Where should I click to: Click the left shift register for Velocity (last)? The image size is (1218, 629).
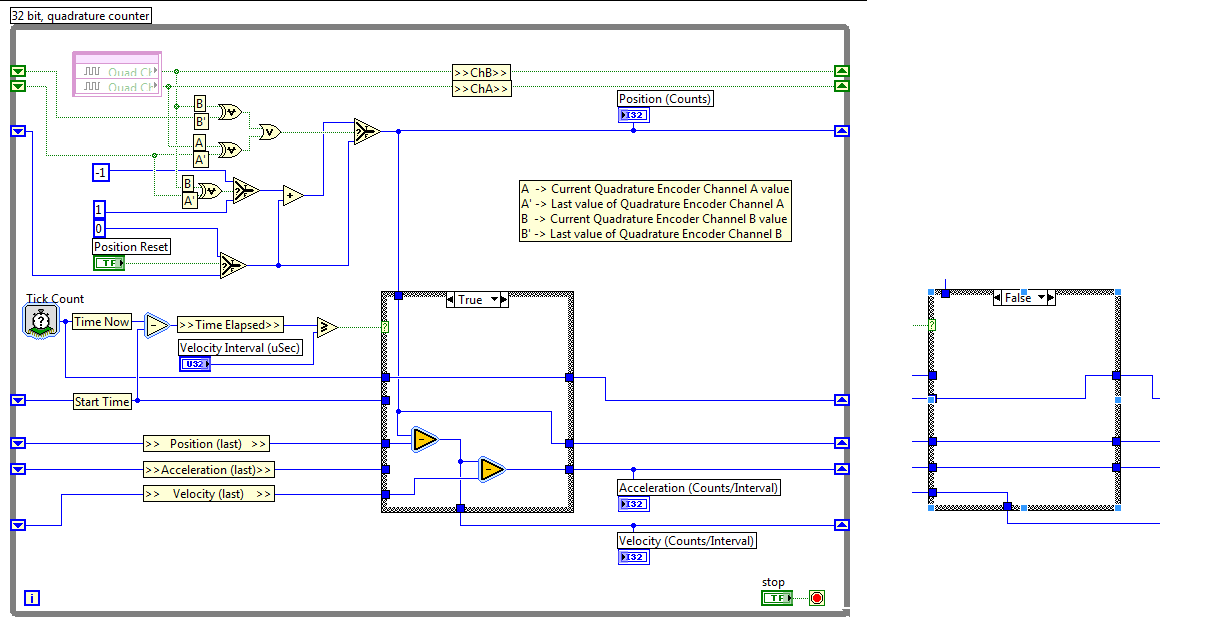[x=17, y=524]
